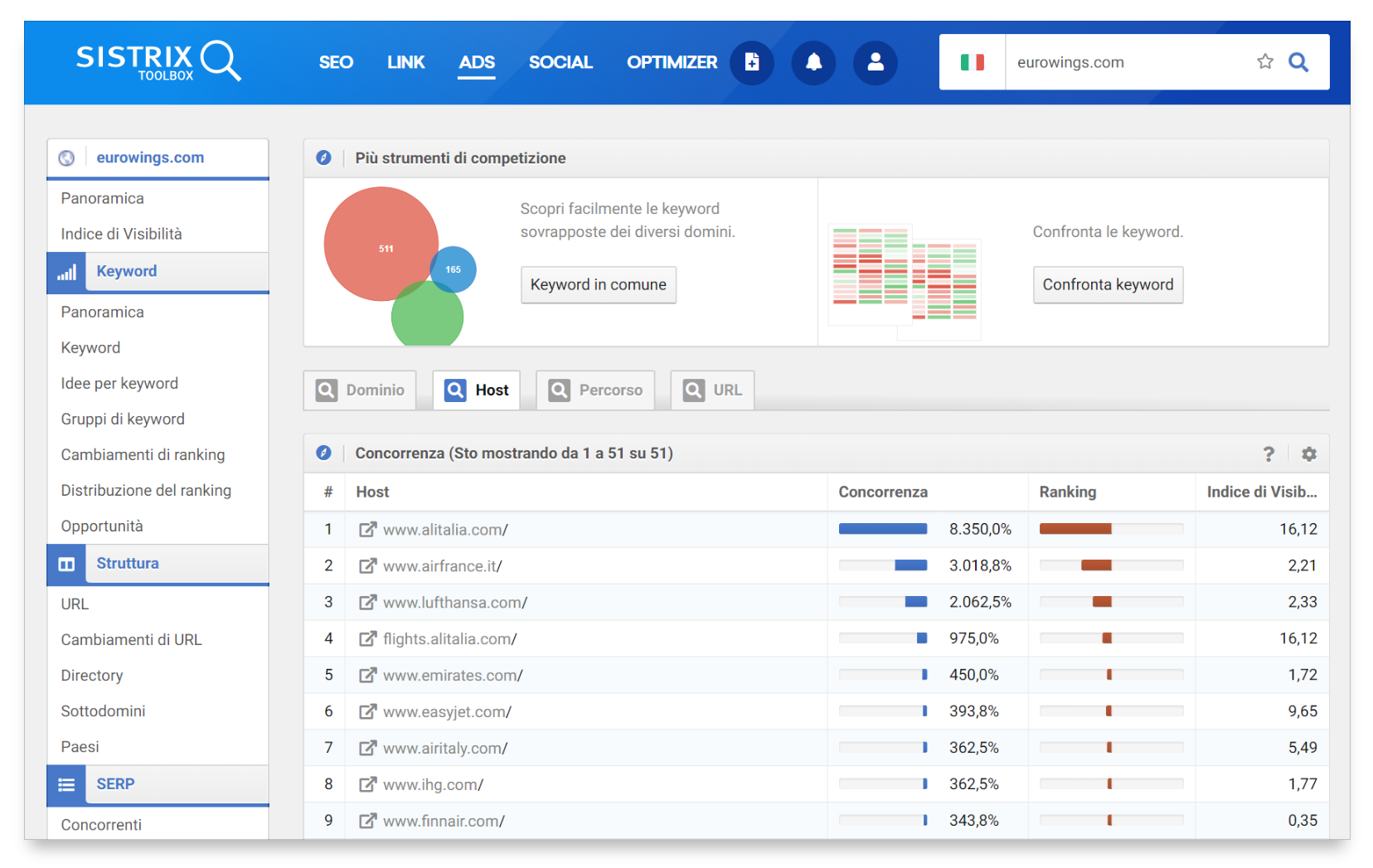Open external link icon for www.airfrance.it
Viewport: 1373px width, 868px height.
tap(367, 565)
